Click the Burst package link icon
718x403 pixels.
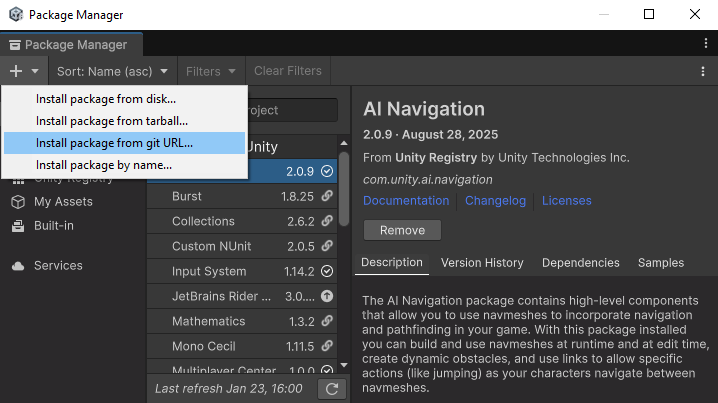tap(327, 196)
